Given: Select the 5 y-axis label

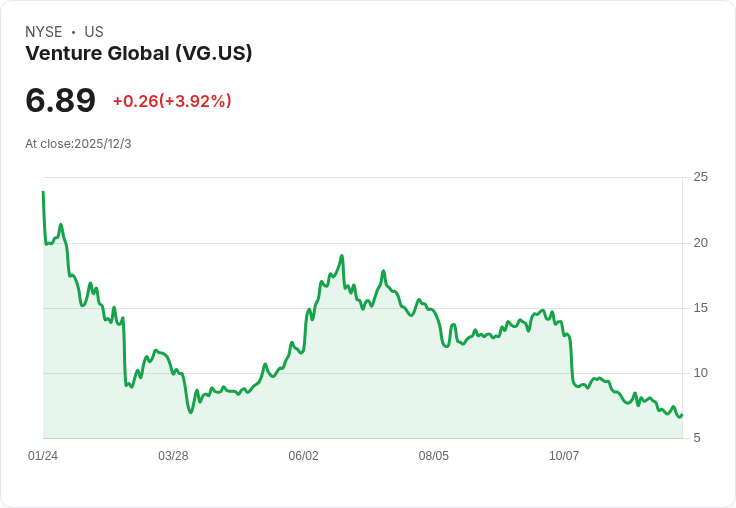Looking at the screenshot, I should [697, 438].
